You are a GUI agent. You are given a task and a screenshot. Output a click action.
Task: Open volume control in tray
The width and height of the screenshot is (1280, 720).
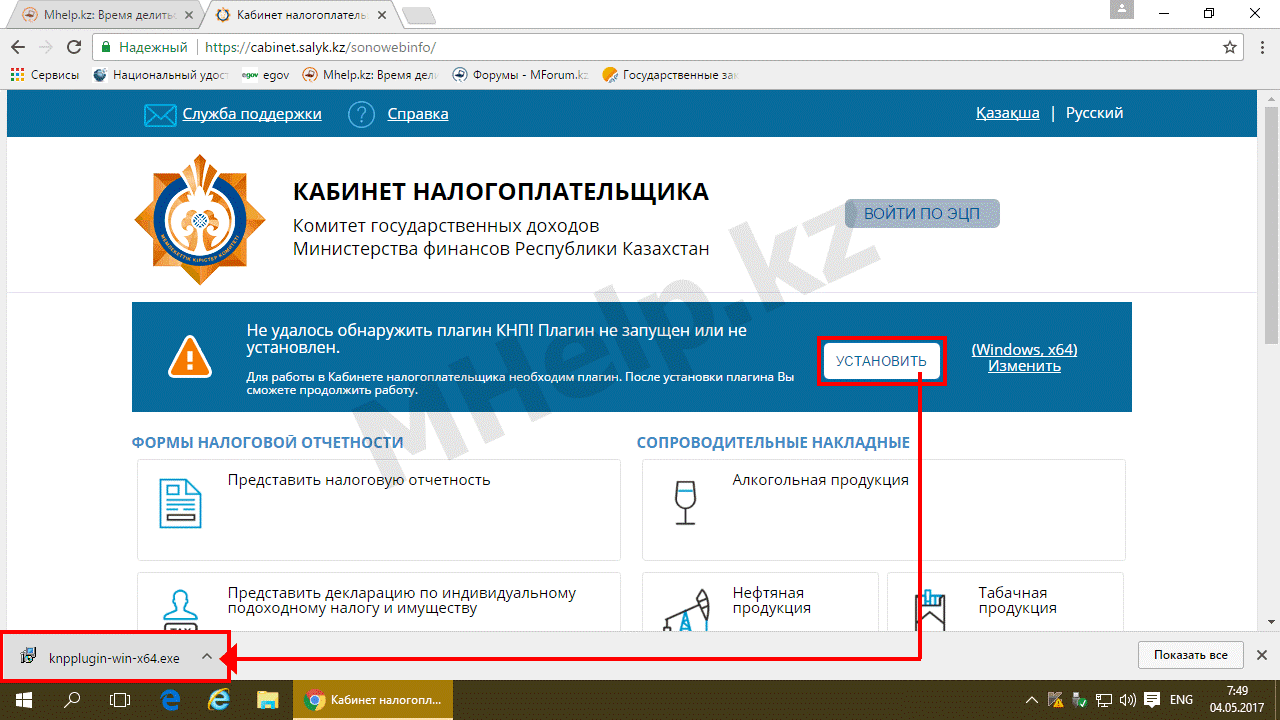coord(1128,700)
